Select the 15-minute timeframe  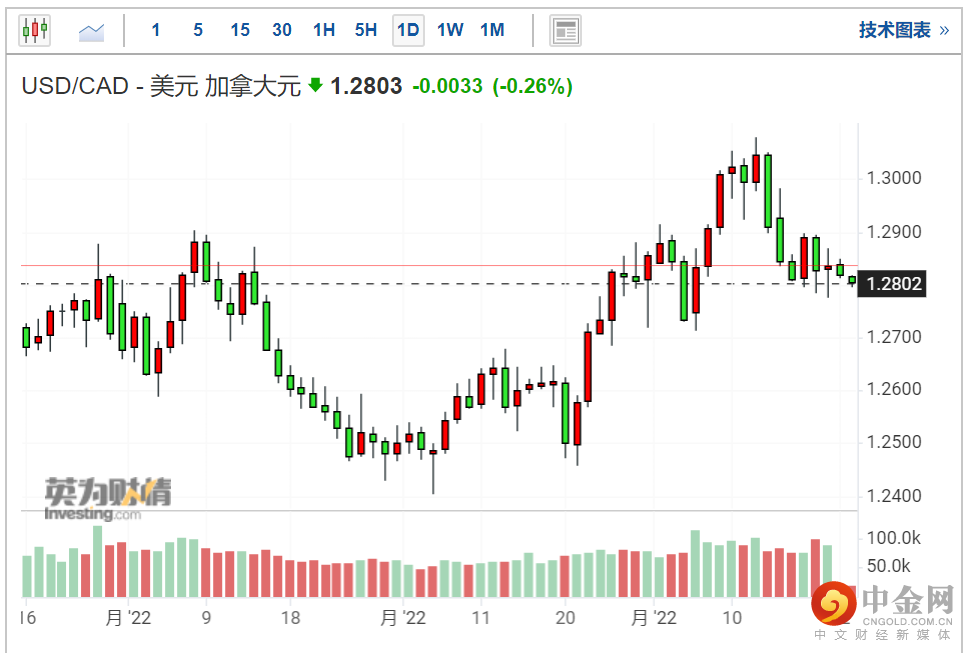pos(240,30)
